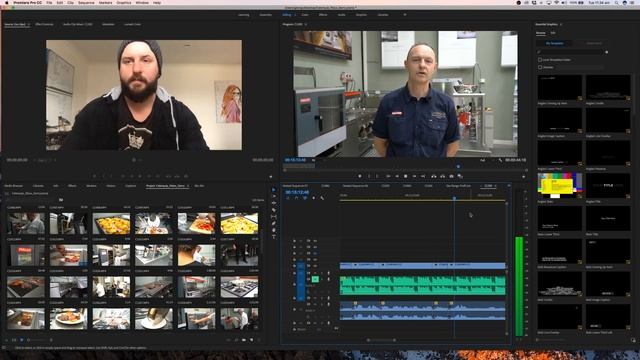Step forward one frame in Program monitor
Viewport: 640px width, 360px height.
pyautogui.click(x=414, y=176)
